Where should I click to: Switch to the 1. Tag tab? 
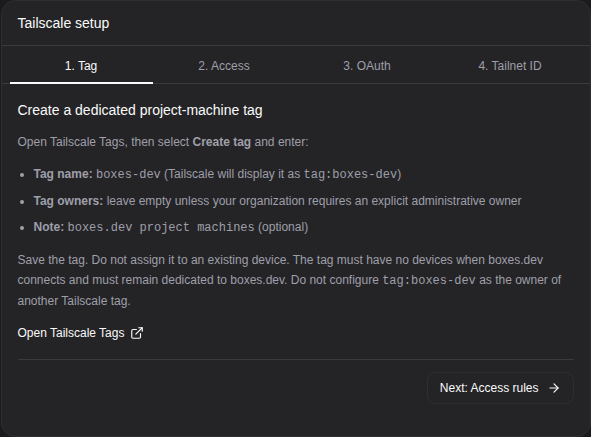[x=81, y=66]
